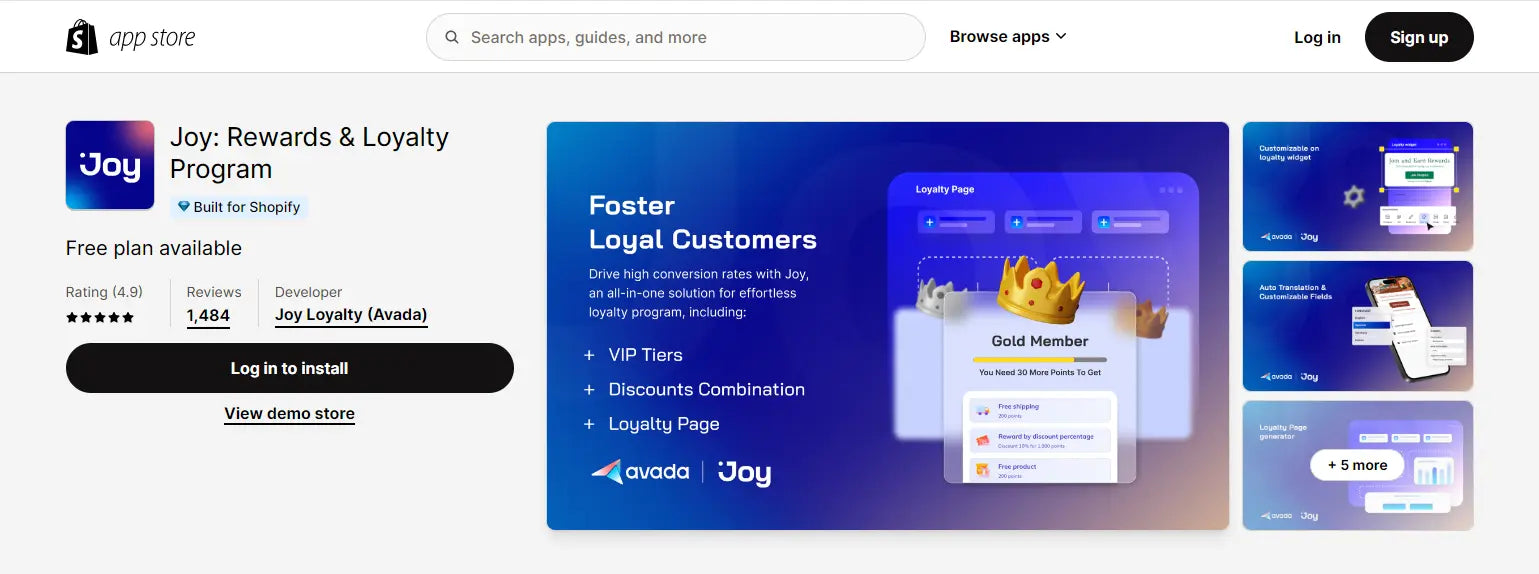Viewport: 1539px width, 574px height.
Task: Open Auto Translation & Customizable Fields thumbnail
Action: coord(1358,326)
